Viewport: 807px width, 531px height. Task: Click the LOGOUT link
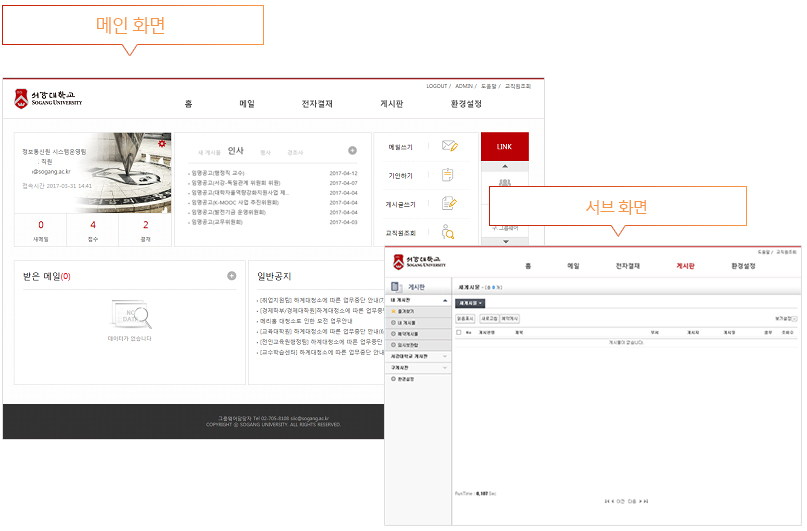436,86
